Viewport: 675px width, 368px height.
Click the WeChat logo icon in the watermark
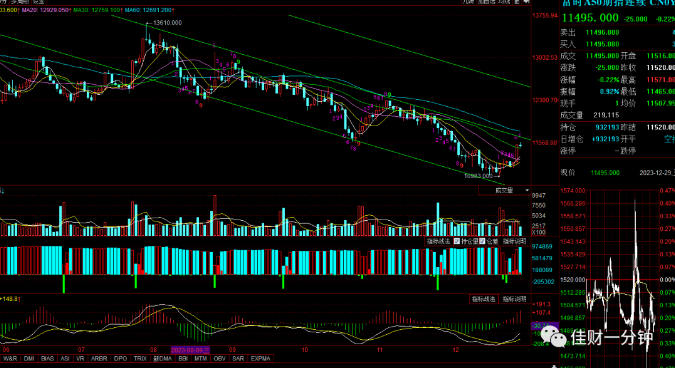pos(554,336)
